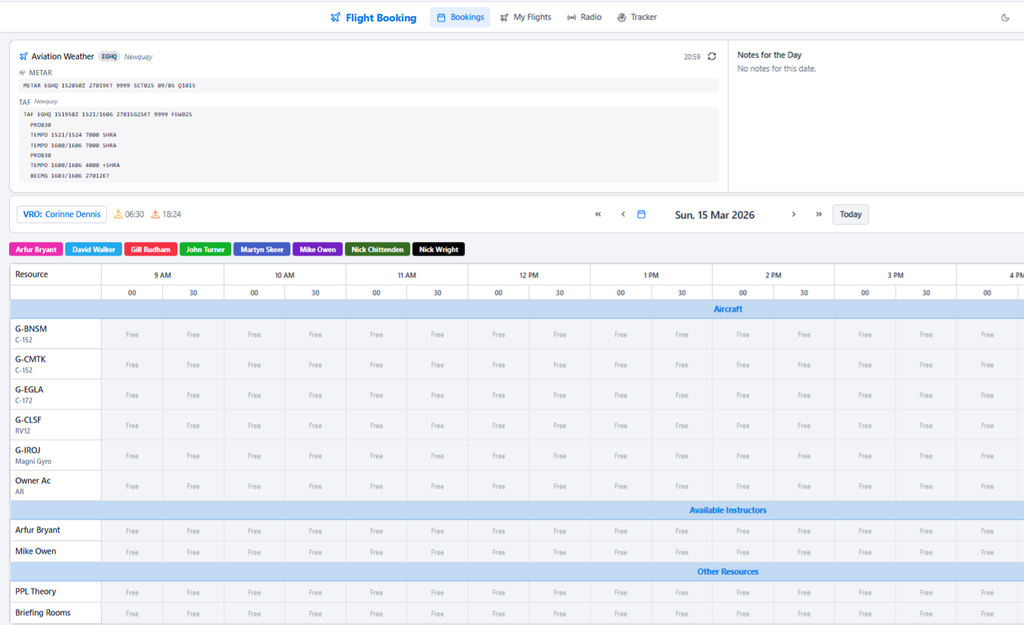The image size is (1024, 625).
Task: Toggle the Mike Owen instructor chip
Action: click(317, 248)
